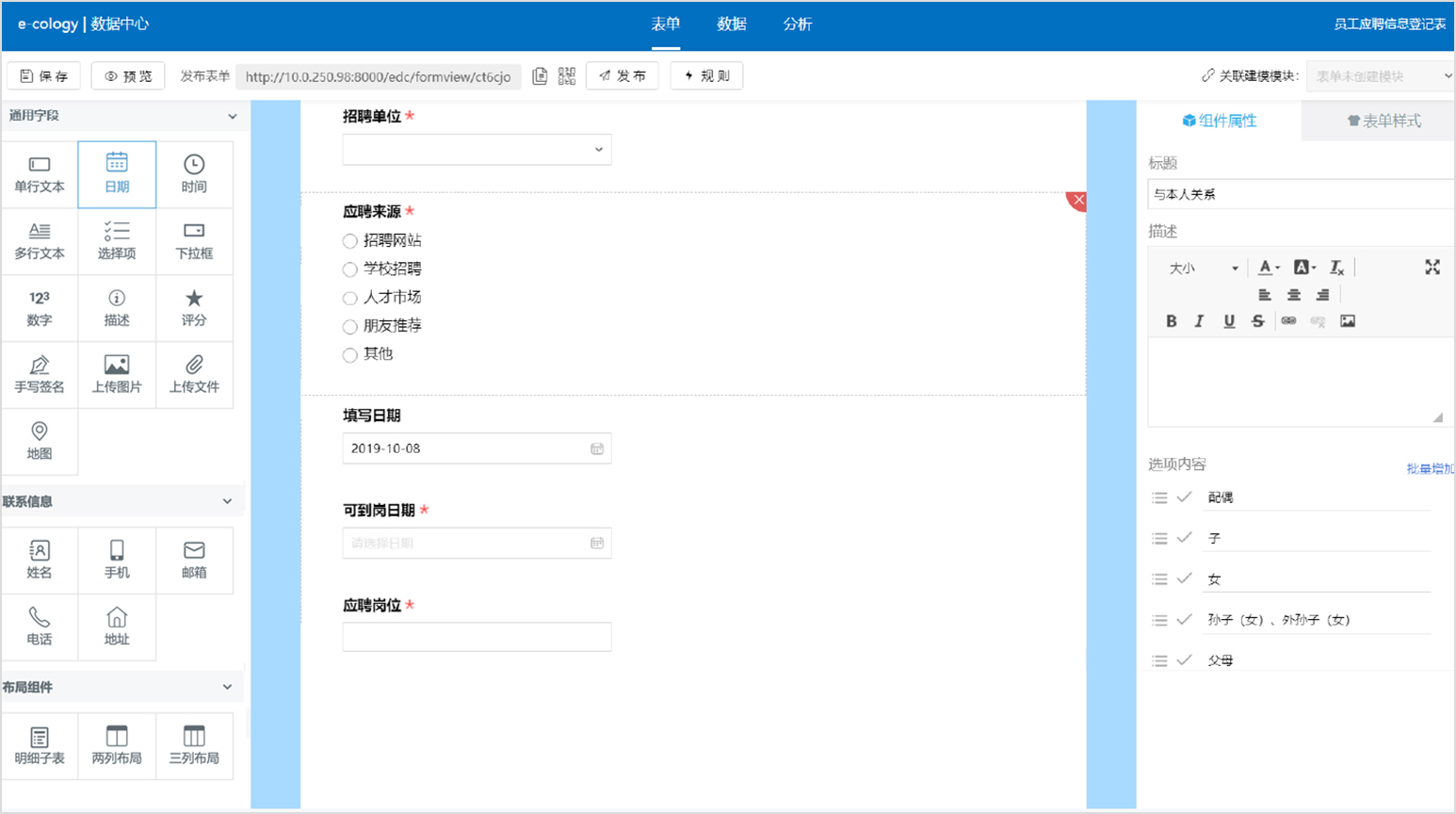Choose the 评分 star component
The image size is (1456, 814).
194,307
